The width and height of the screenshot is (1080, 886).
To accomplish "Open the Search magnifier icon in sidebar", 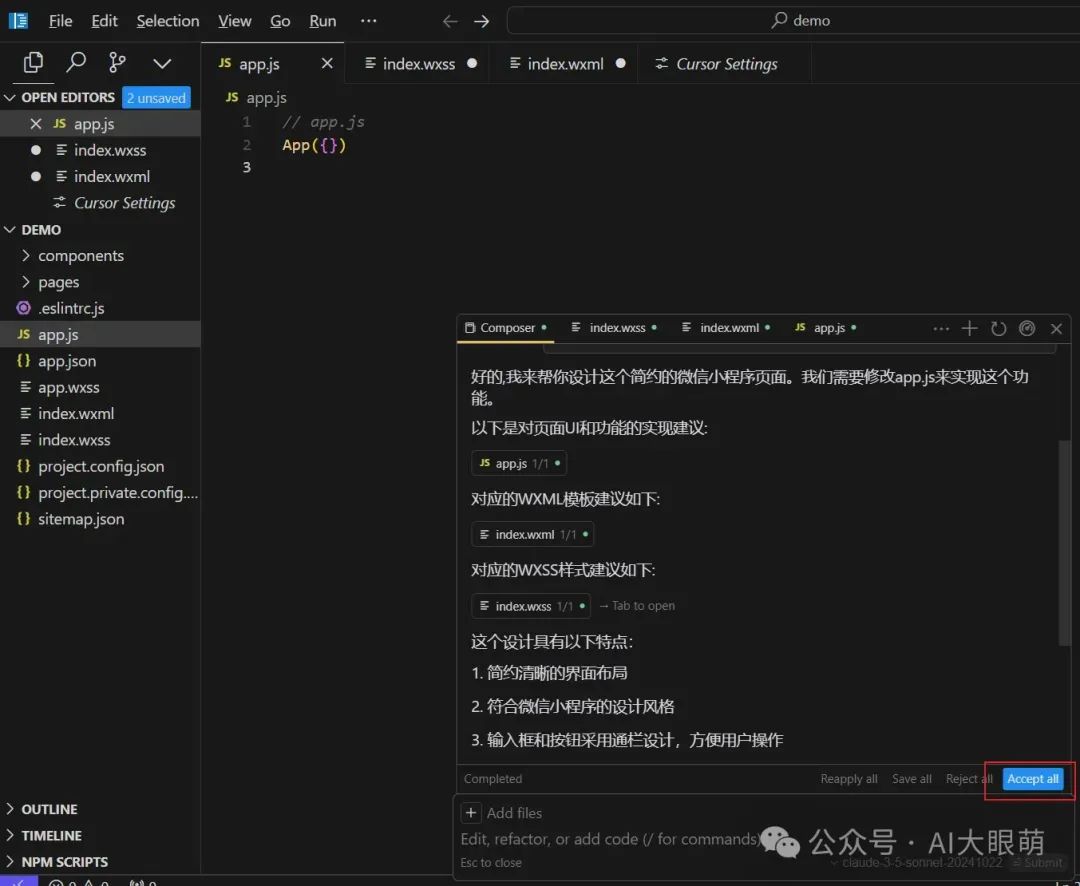I will (76, 63).
